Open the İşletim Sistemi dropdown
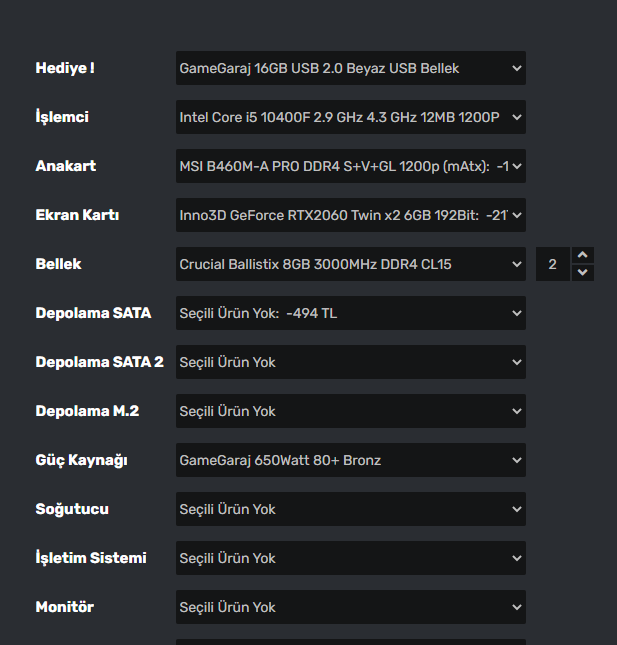This screenshot has height=645, width=617. (x=350, y=558)
